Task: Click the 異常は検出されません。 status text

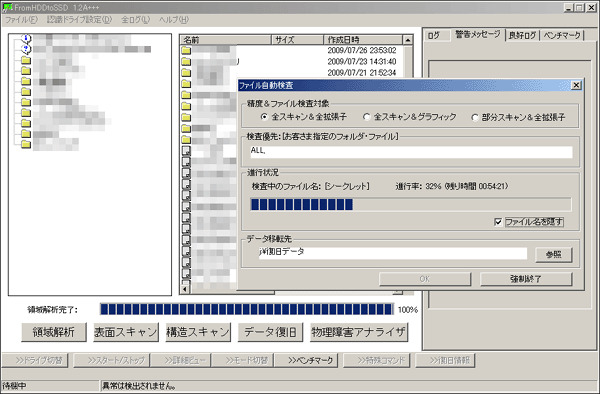Action: [139, 386]
